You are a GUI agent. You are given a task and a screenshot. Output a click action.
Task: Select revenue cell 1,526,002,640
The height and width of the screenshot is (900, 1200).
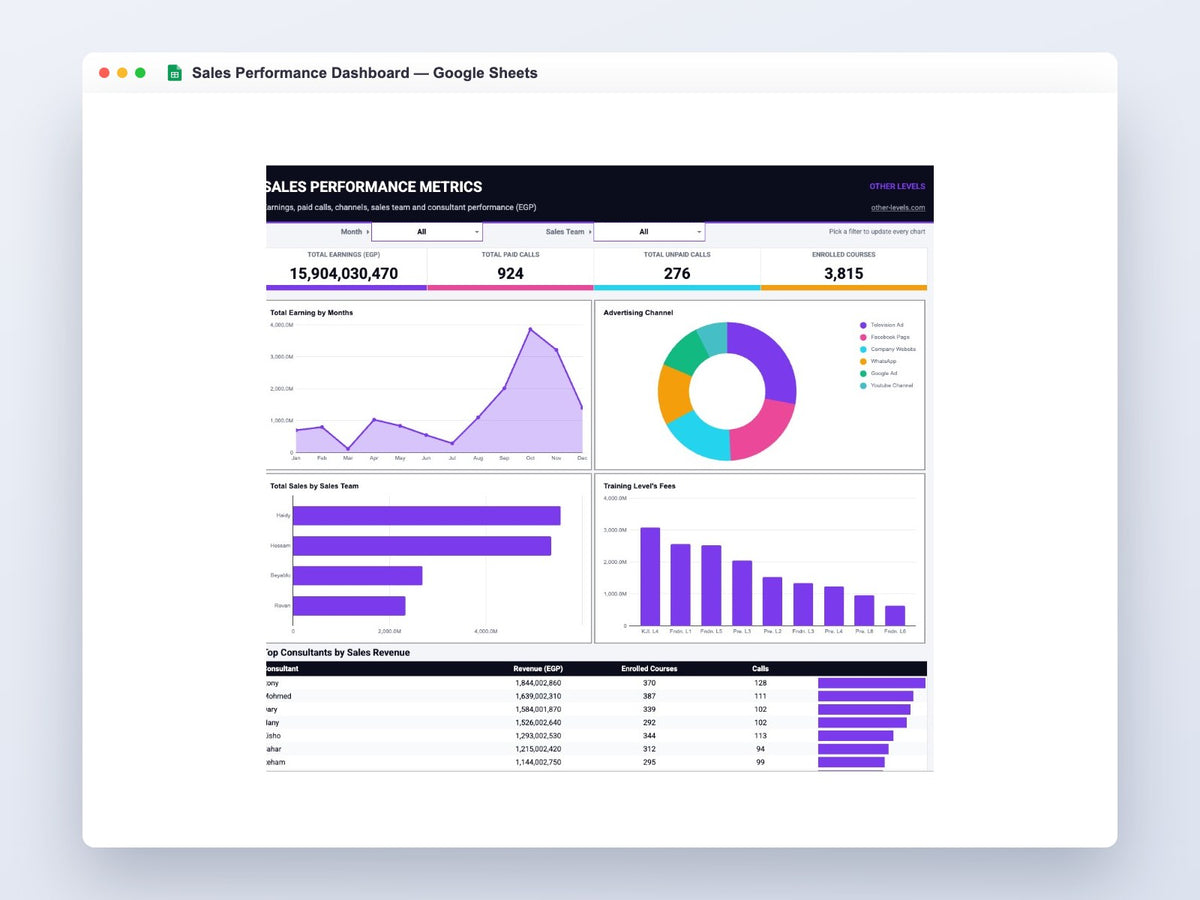tap(538, 722)
